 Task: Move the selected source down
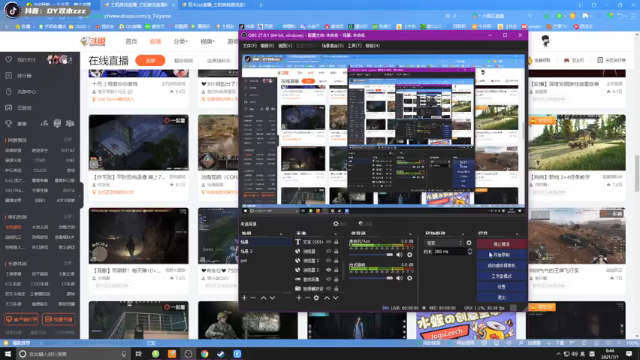tap(336, 298)
